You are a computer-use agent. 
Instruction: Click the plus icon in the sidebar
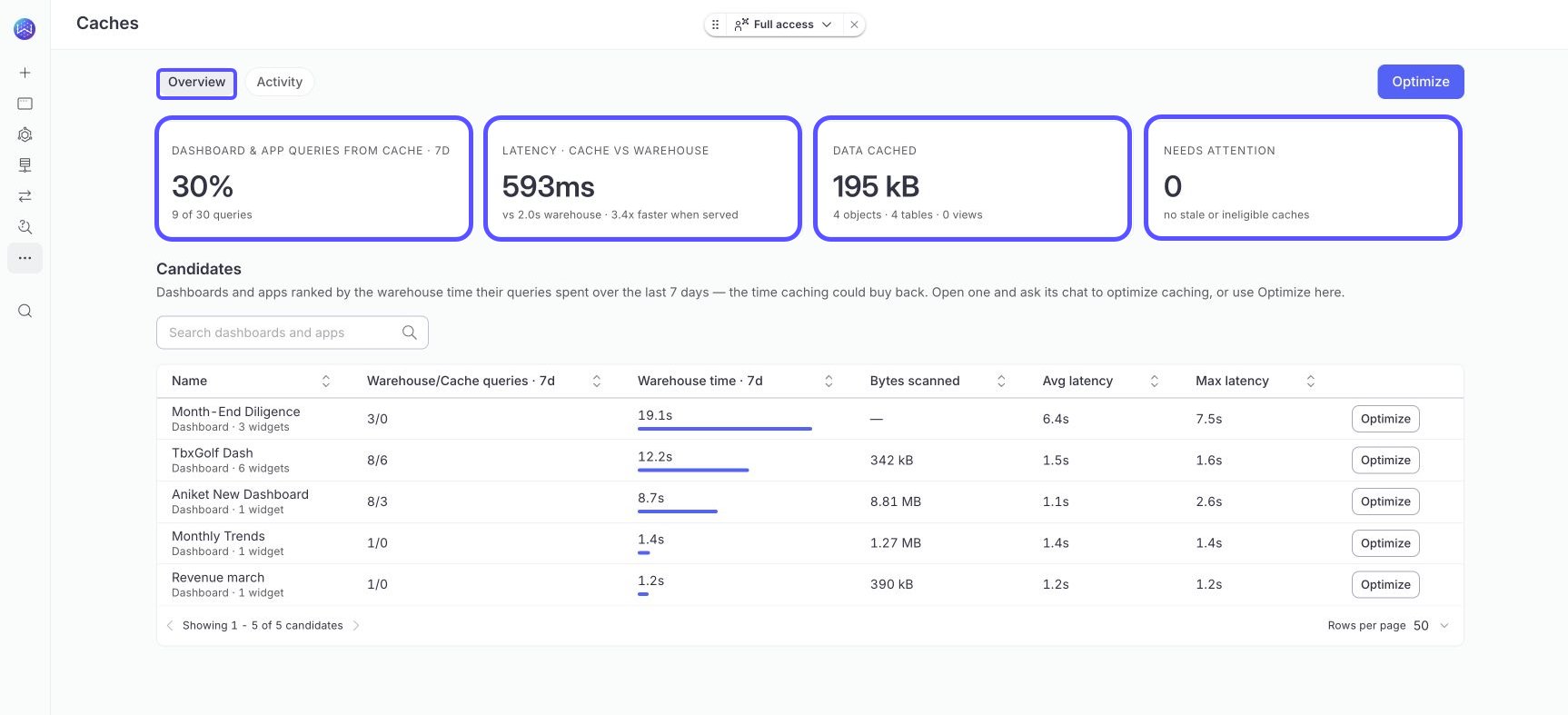coord(25,73)
